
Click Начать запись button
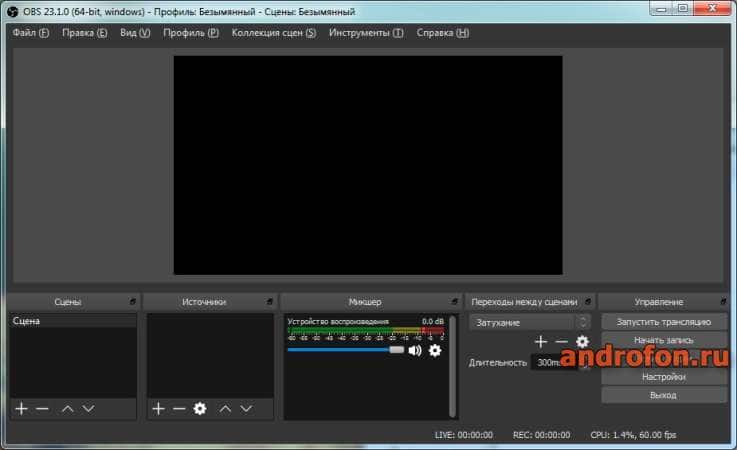(664, 340)
